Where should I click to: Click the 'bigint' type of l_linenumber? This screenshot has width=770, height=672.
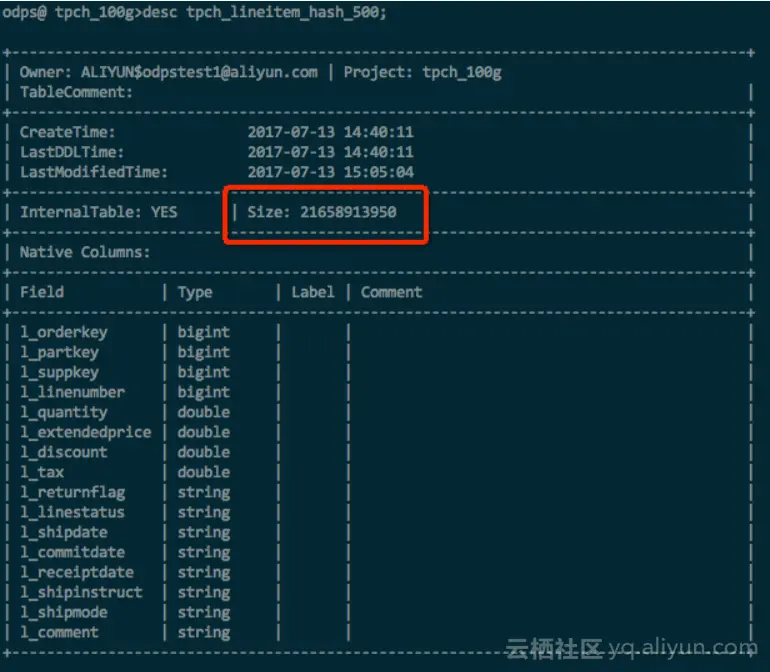point(203,392)
